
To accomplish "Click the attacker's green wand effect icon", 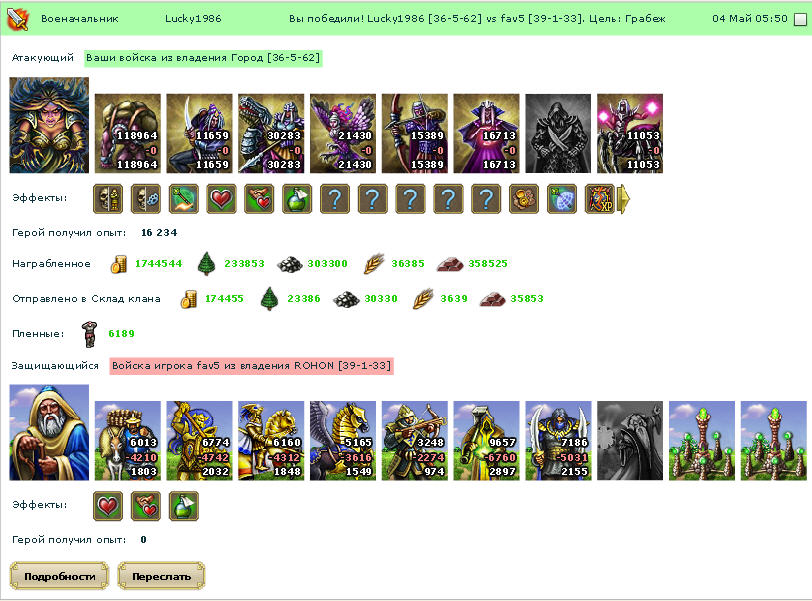I will click(183, 199).
